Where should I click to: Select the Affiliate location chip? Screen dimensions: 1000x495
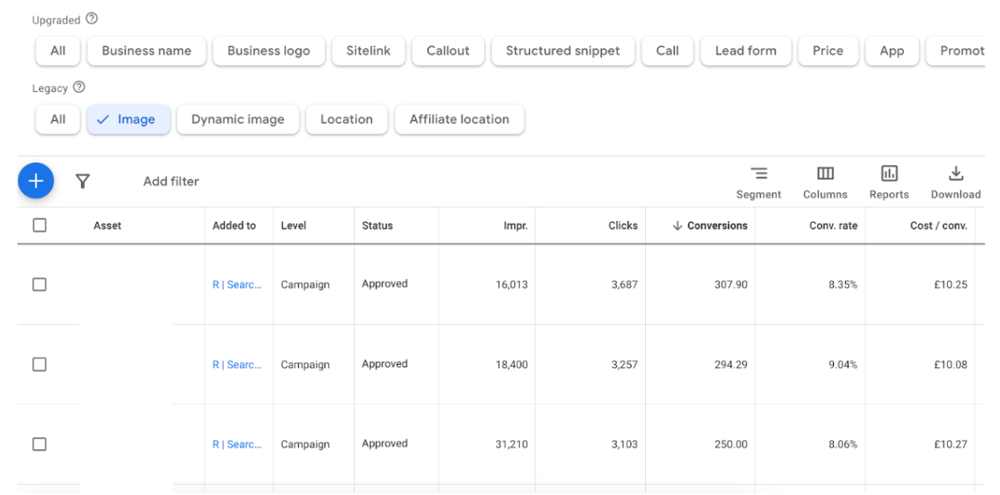click(x=459, y=119)
